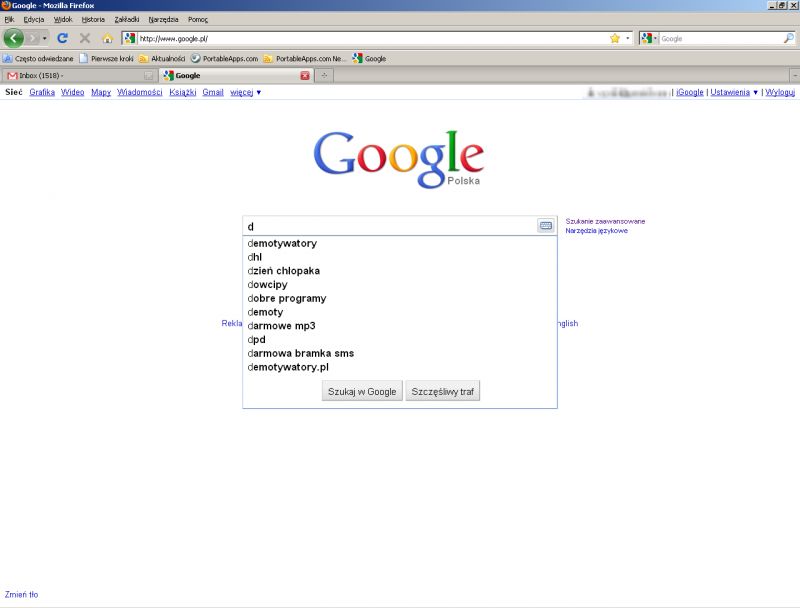The image size is (800, 608).
Task: Click the Grafika link
Action: click(x=42, y=92)
